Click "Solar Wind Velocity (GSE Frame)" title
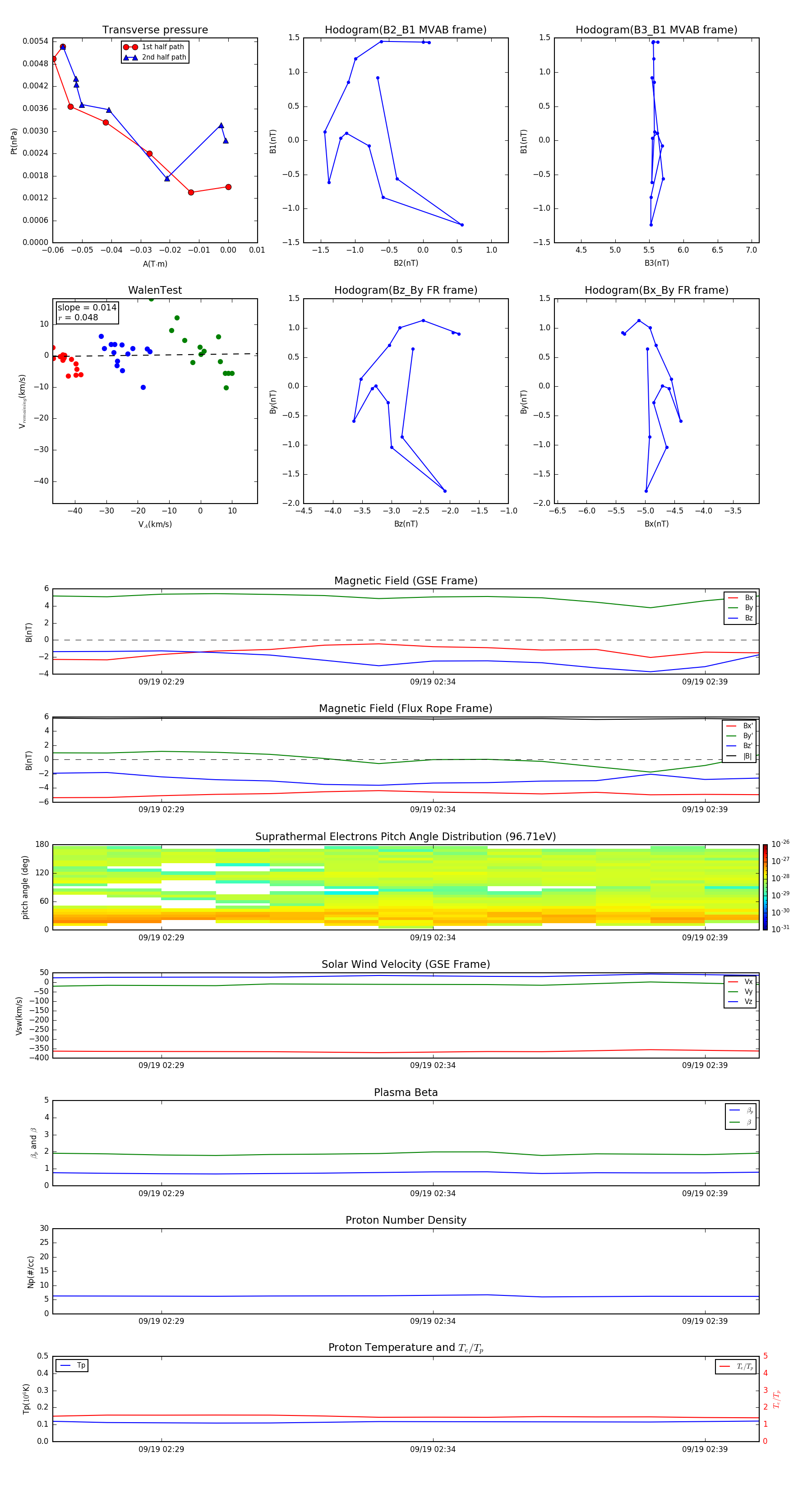Image resolution: width=812 pixels, height=1489 pixels. click(x=406, y=965)
